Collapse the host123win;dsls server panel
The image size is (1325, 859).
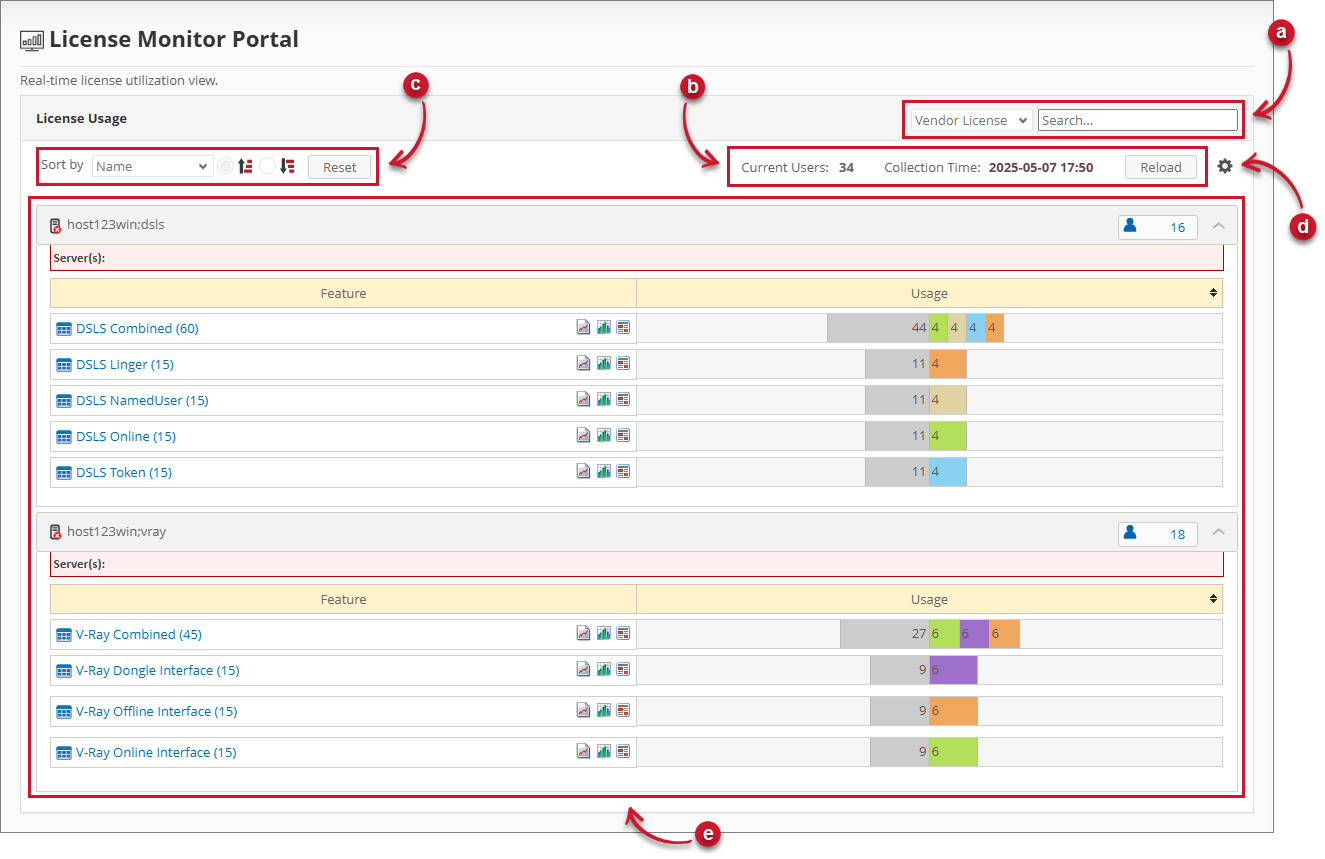click(x=1219, y=227)
